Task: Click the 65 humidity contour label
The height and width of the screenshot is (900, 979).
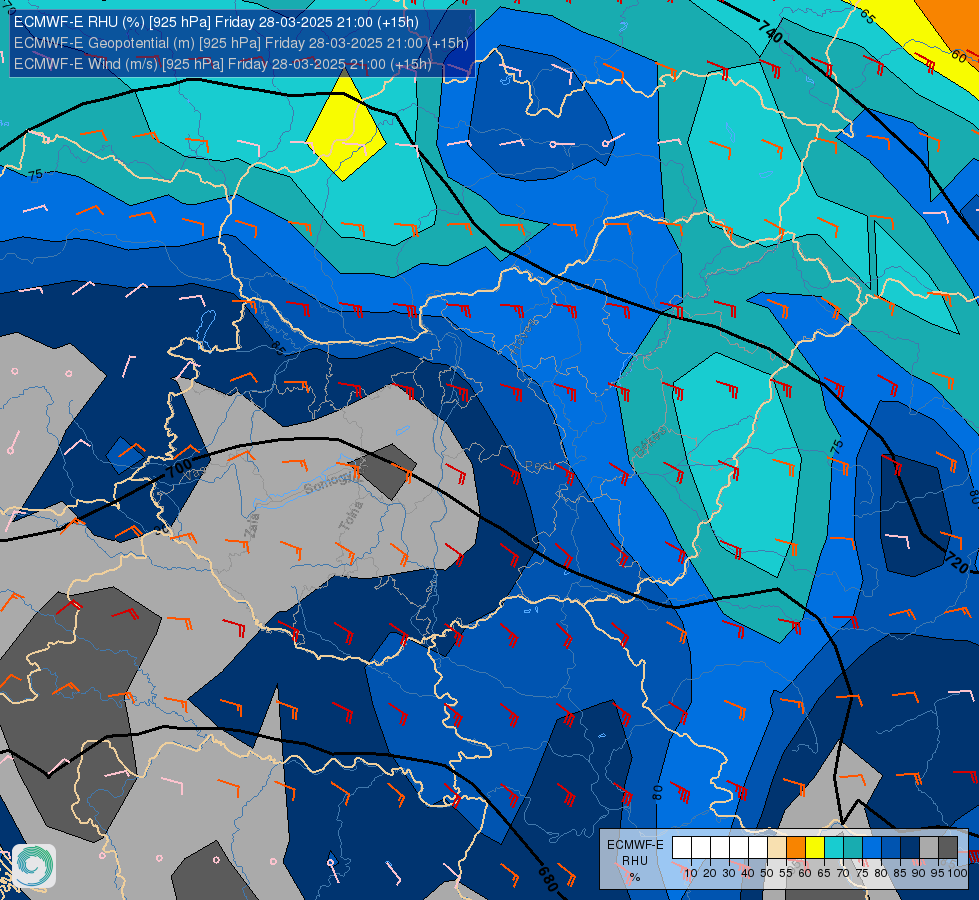Action: pos(867,16)
